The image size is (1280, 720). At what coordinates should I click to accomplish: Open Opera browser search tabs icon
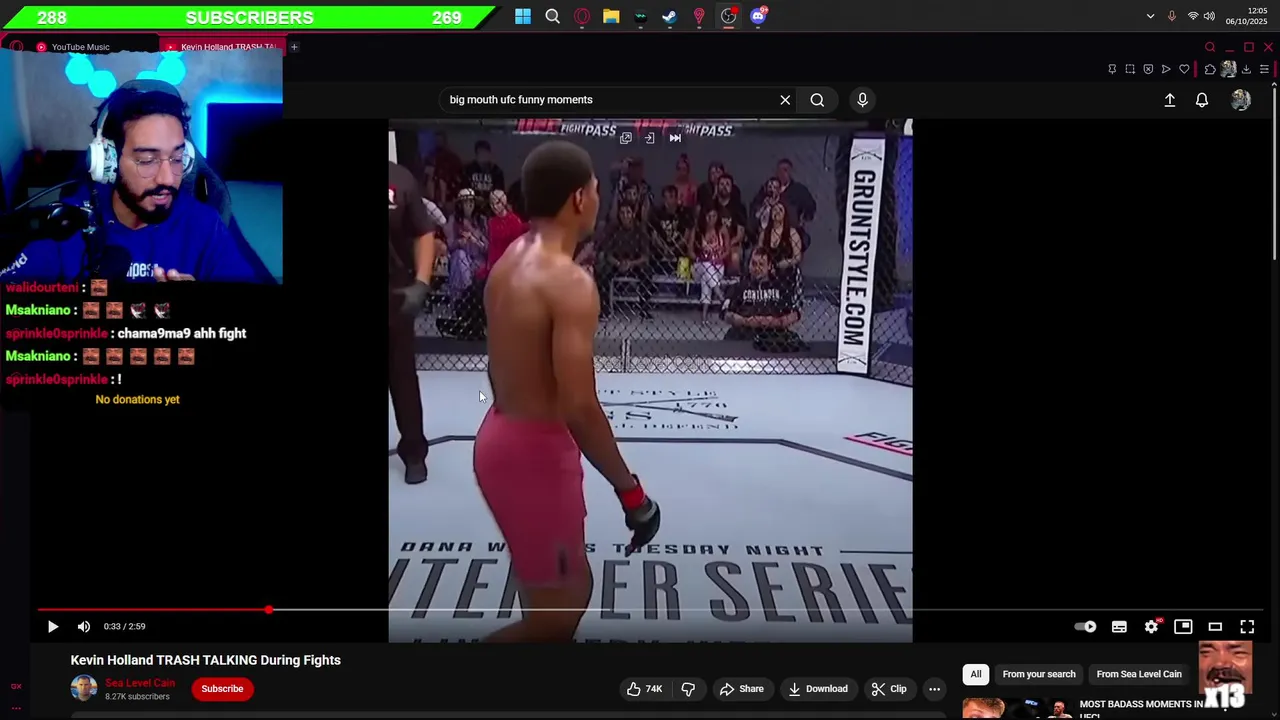coord(1210,47)
